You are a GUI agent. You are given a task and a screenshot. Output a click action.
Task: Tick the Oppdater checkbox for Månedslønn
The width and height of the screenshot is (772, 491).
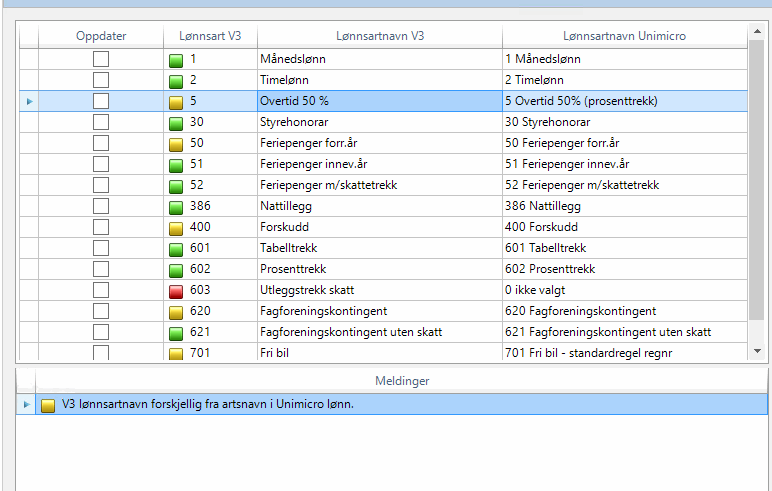[101, 60]
